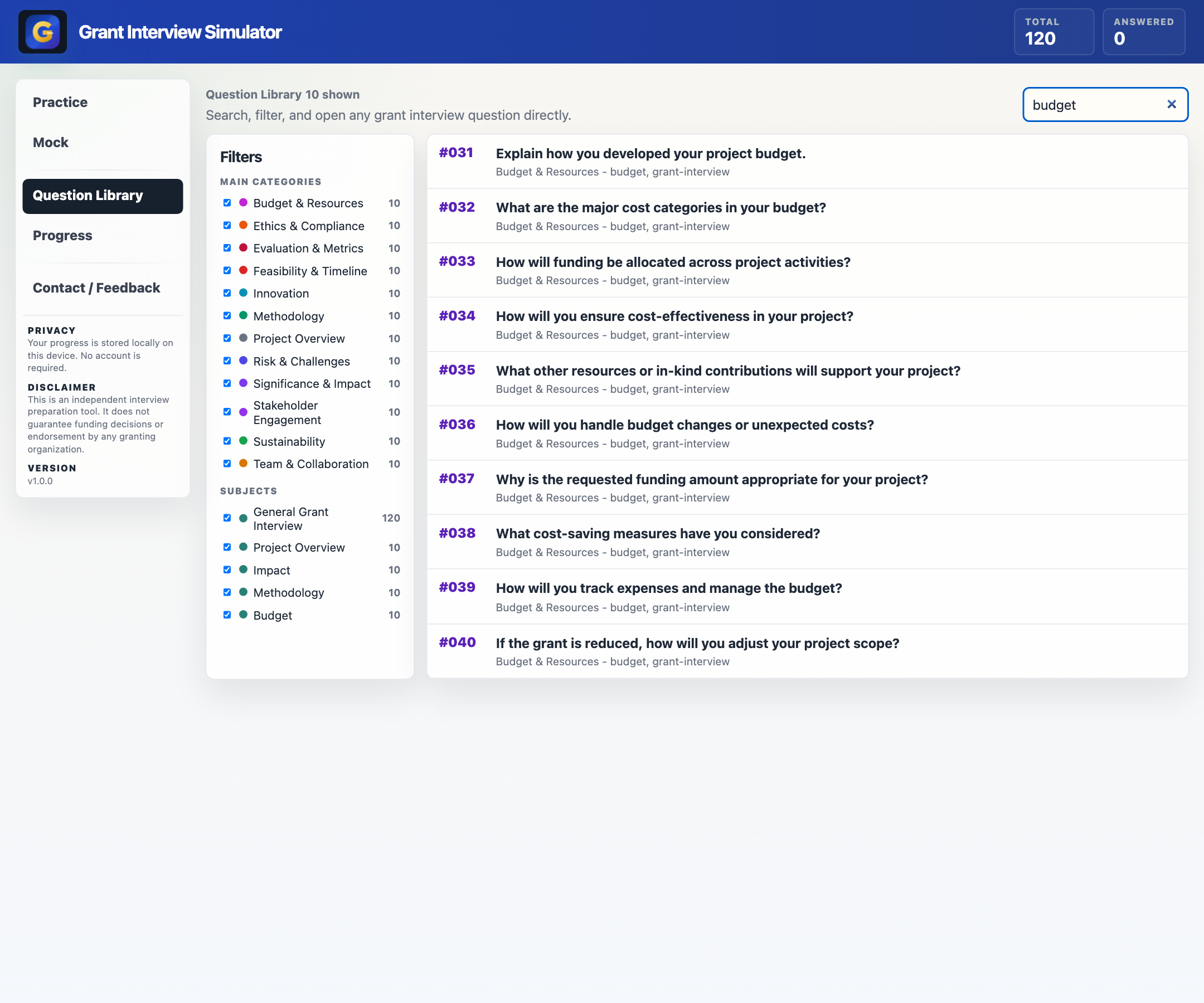Image resolution: width=1204 pixels, height=1003 pixels.
Task: Open question #035 on in-kind contributions
Action: point(807,379)
